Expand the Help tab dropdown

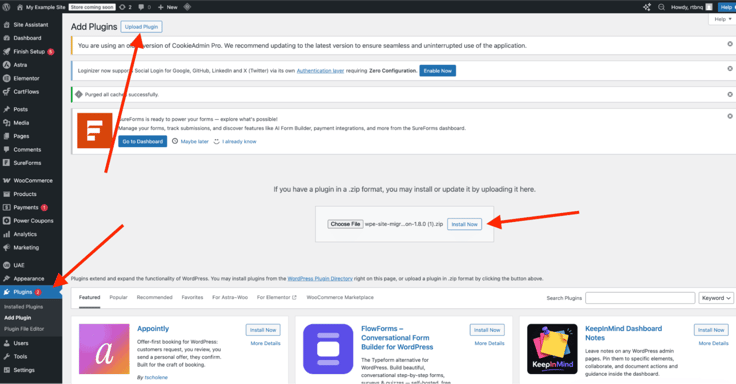click(x=722, y=19)
